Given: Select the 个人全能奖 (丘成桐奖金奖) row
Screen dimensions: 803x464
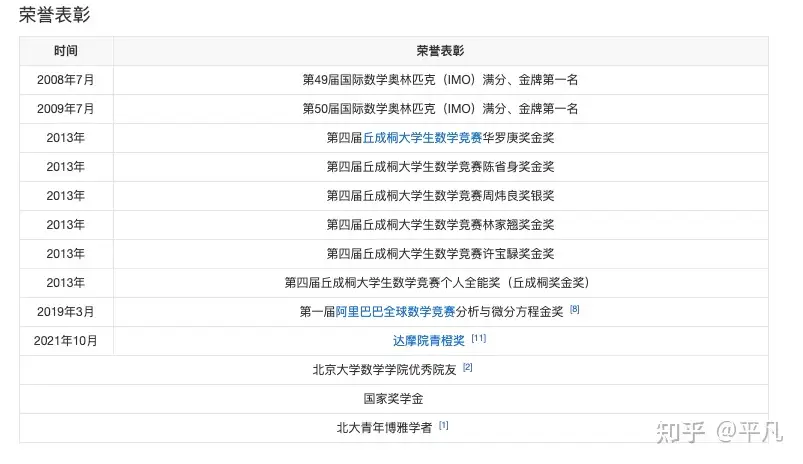Looking at the screenshot, I should tap(394, 283).
